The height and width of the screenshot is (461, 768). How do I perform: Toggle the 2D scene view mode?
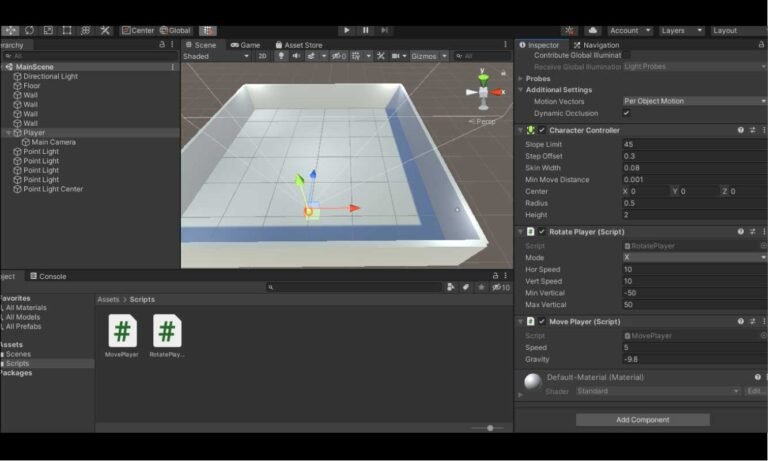click(x=263, y=56)
